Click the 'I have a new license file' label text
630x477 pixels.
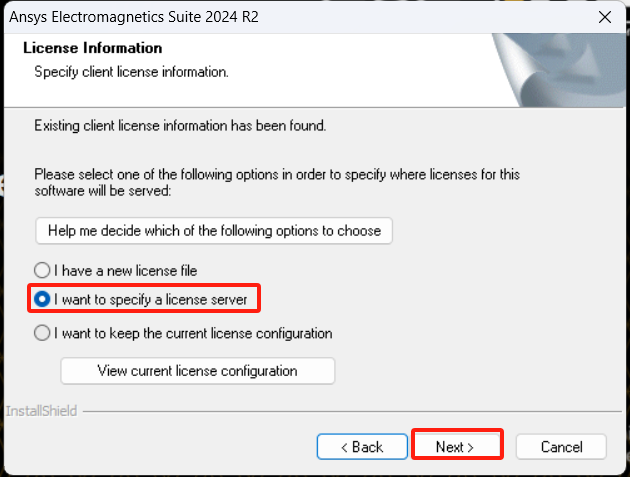pyautogui.click(x=126, y=271)
